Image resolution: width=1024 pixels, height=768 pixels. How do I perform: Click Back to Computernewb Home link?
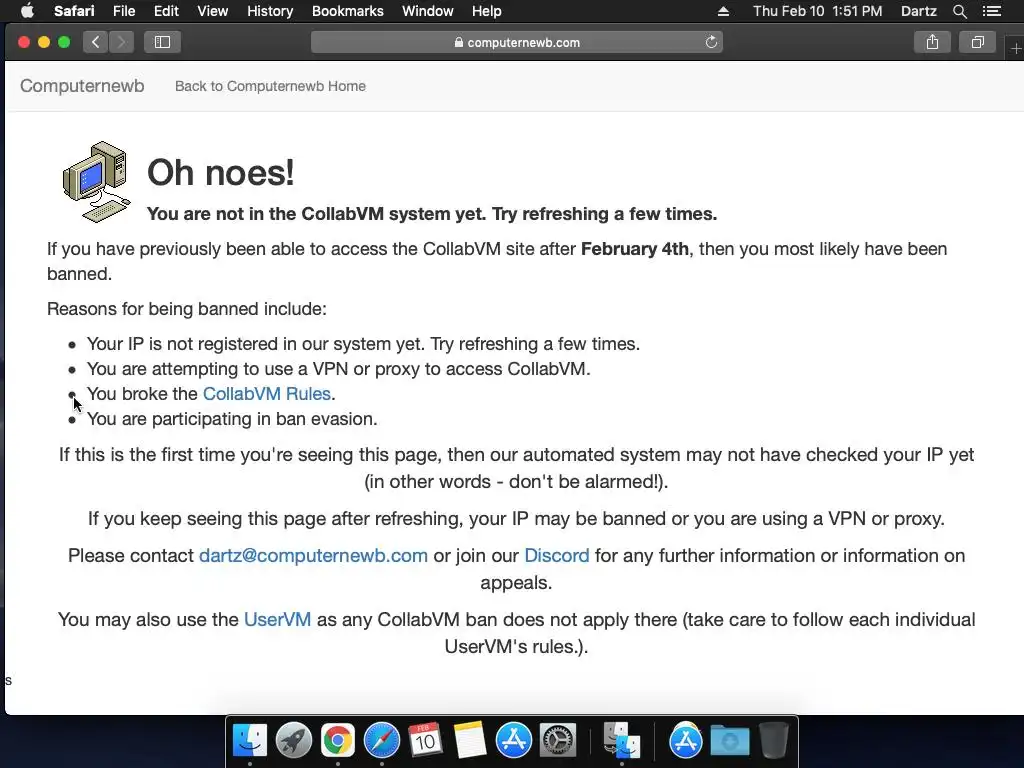click(x=270, y=86)
